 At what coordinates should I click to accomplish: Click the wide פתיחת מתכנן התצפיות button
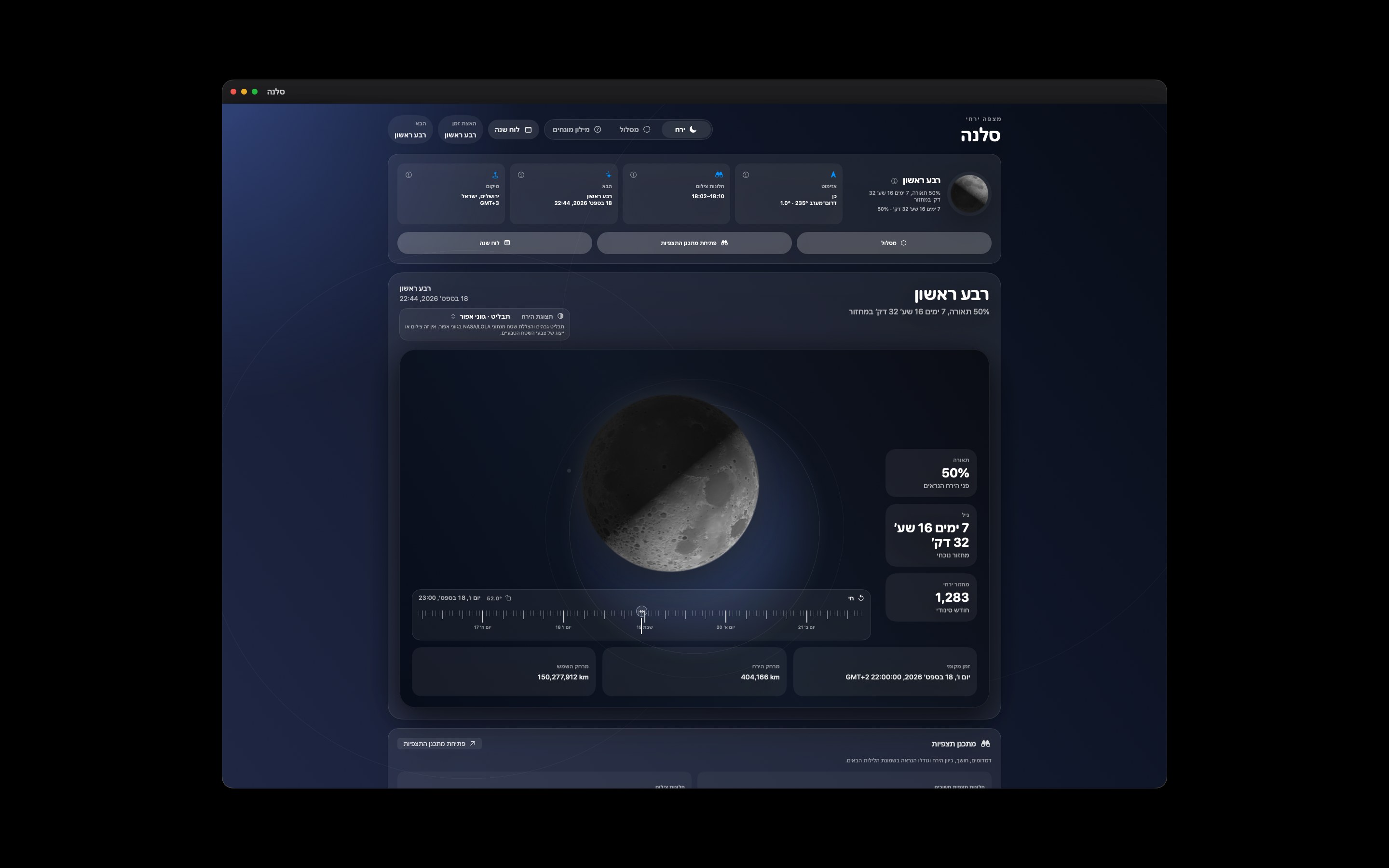coord(694,243)
